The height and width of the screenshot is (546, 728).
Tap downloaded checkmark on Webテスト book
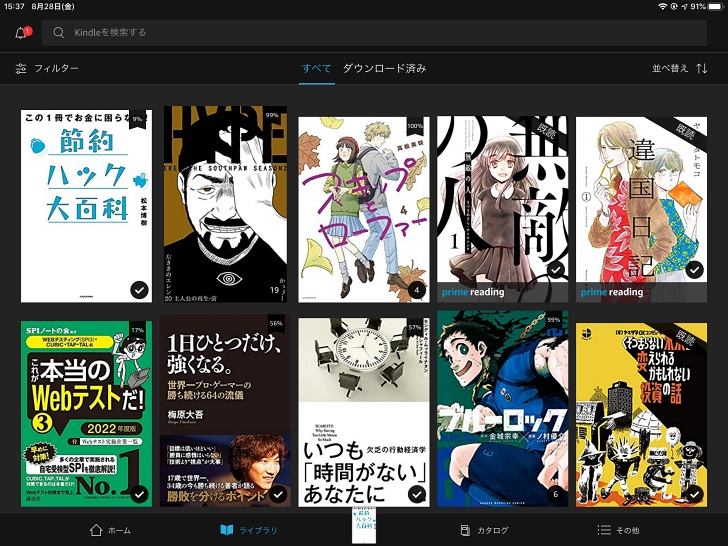(x=139, y=494)
